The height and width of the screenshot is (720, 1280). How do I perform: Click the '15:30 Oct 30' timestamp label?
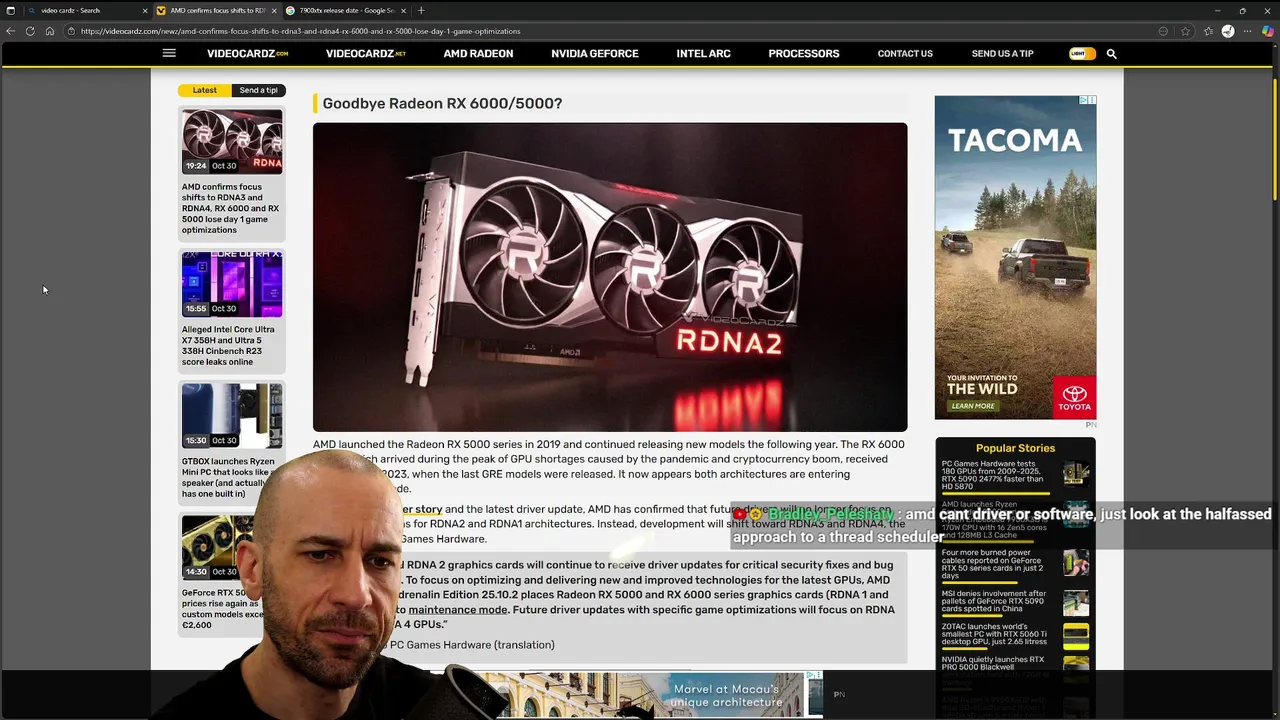click(x=211, y=440)
